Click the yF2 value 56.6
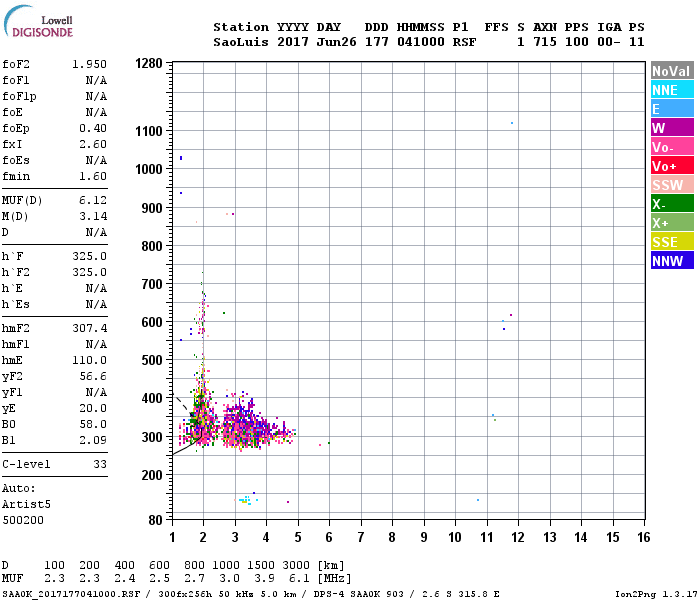700x600 pixels. point(93,376)
